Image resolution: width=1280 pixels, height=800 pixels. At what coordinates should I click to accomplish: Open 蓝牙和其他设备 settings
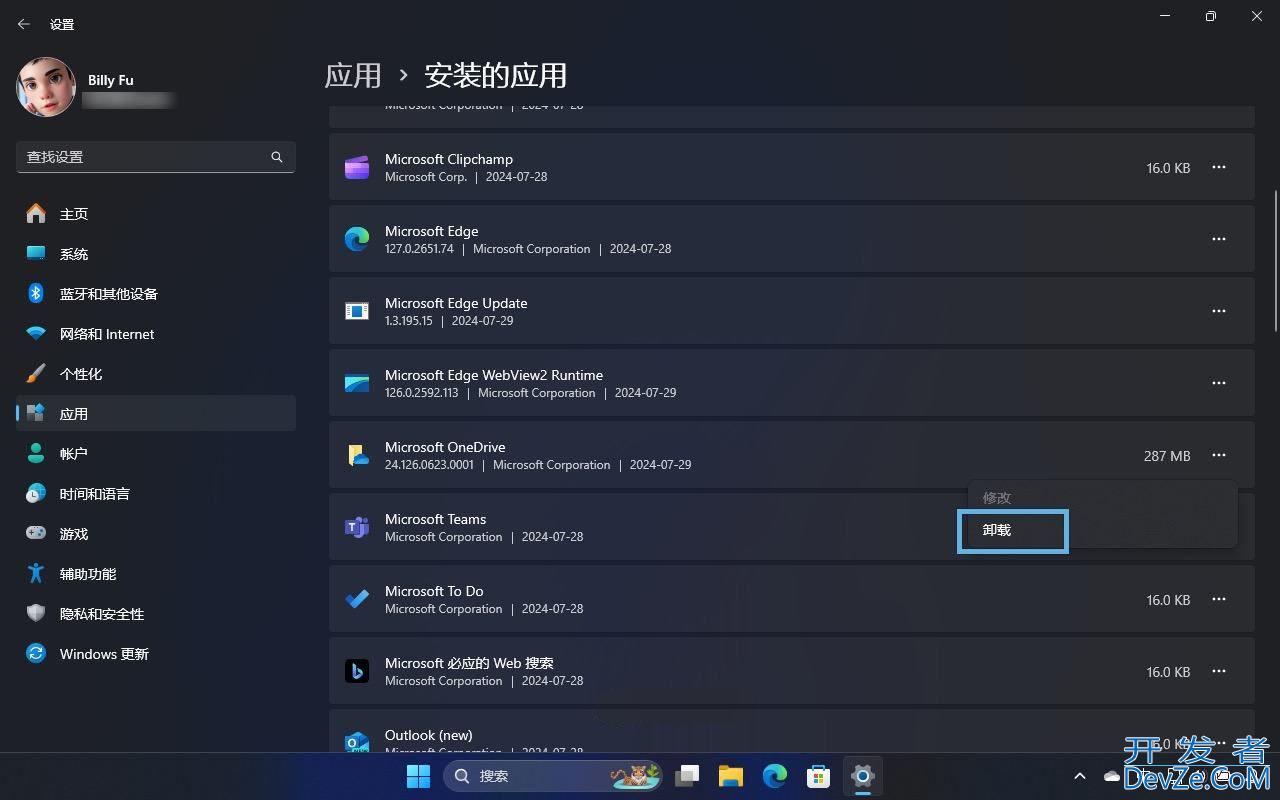pyautogui.click(x=156, y=294)
